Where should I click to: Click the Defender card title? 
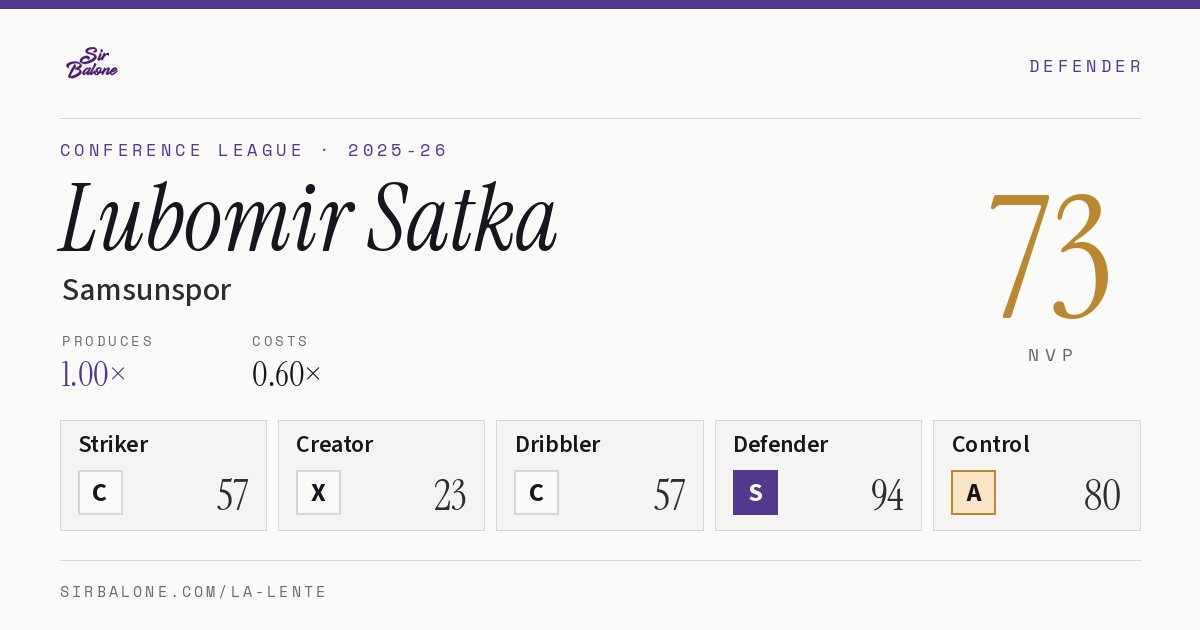pyautogui.click(x=781, y=444)
